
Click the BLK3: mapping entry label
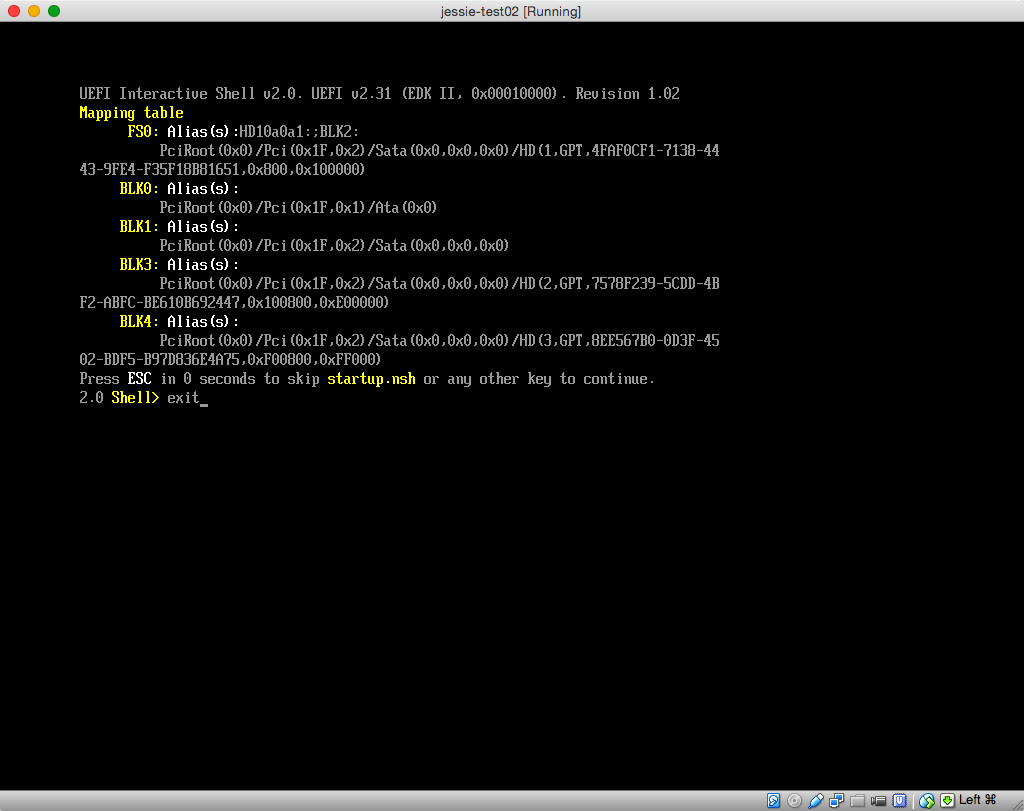pos(139,264)
